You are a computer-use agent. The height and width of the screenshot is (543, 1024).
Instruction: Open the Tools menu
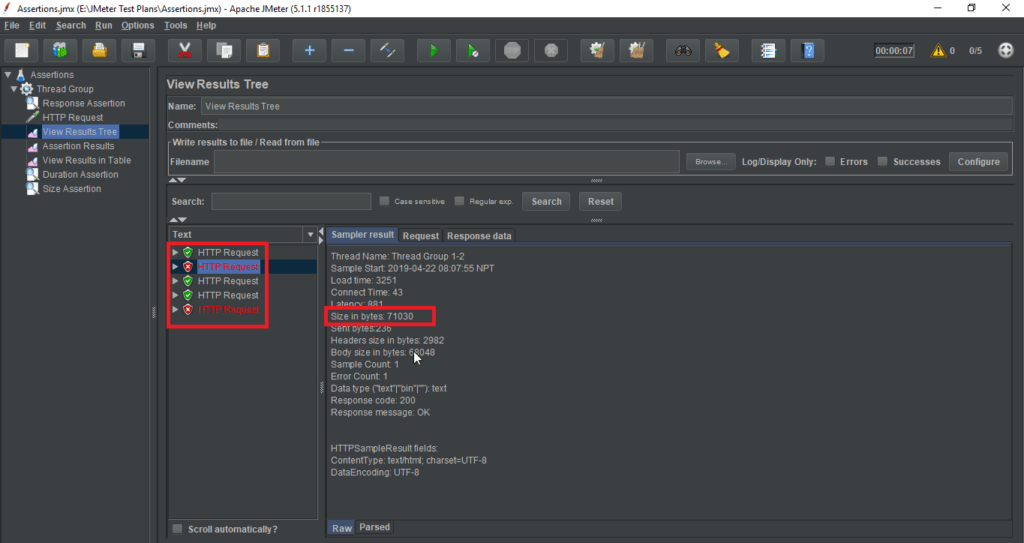175,25
